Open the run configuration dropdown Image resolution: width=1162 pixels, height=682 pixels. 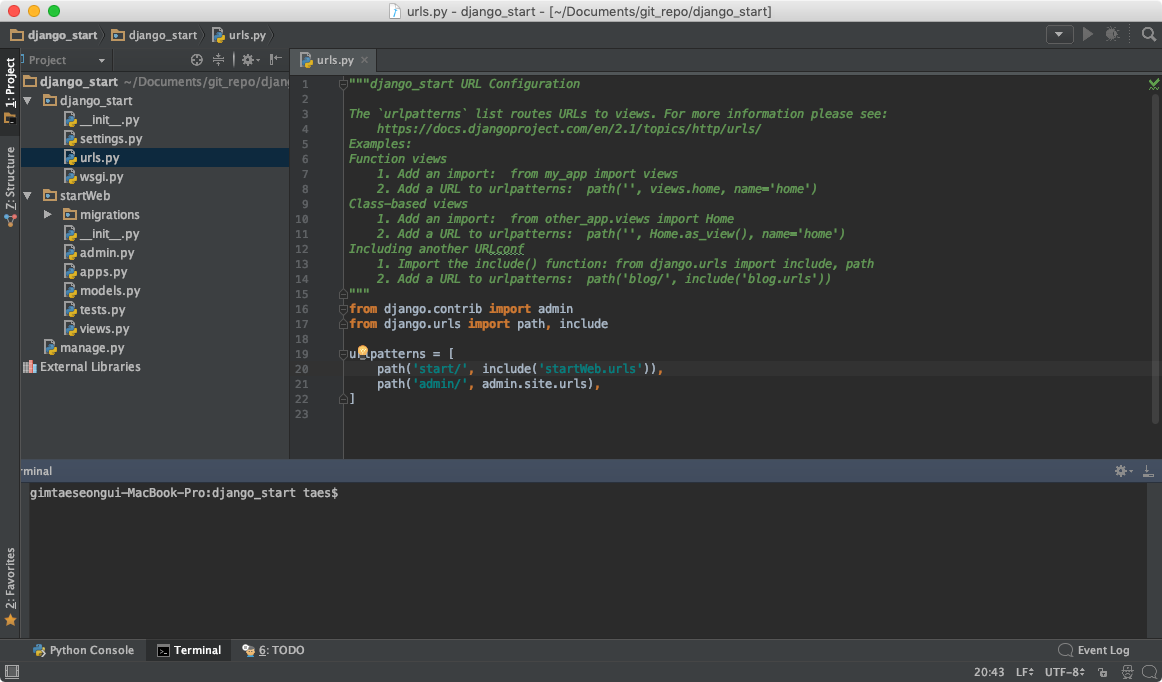coord(1059,34)
